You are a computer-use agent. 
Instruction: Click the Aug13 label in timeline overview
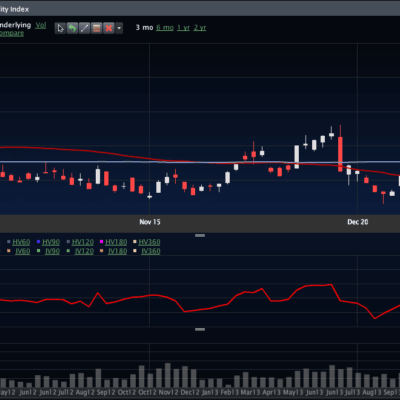(x=371, y=392)
